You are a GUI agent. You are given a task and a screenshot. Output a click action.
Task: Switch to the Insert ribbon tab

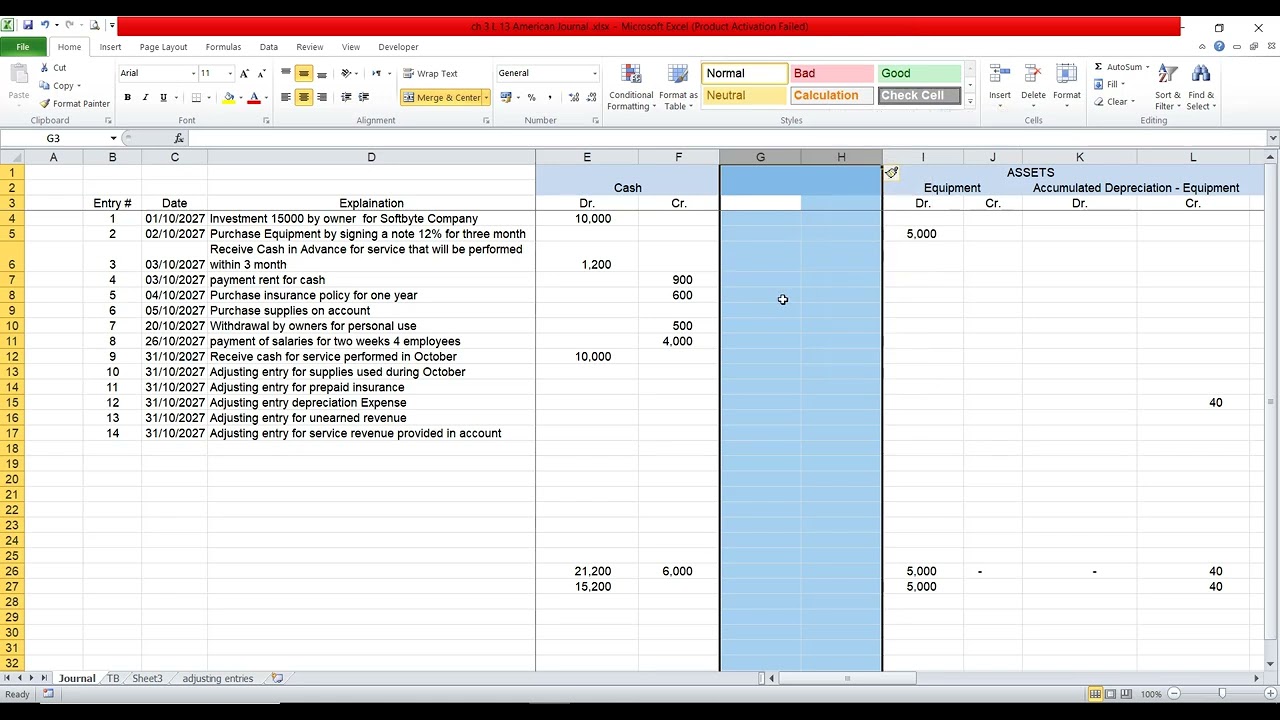(110, 47)
